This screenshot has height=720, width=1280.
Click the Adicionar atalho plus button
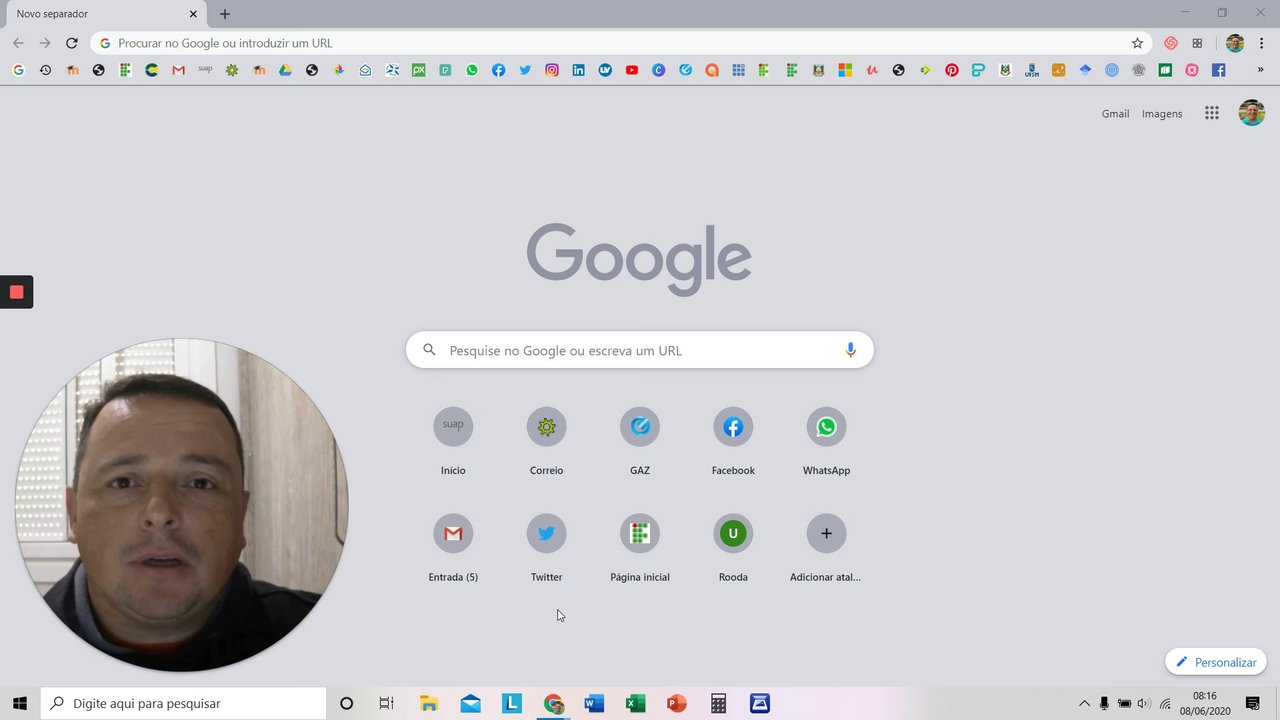[826, 533]
